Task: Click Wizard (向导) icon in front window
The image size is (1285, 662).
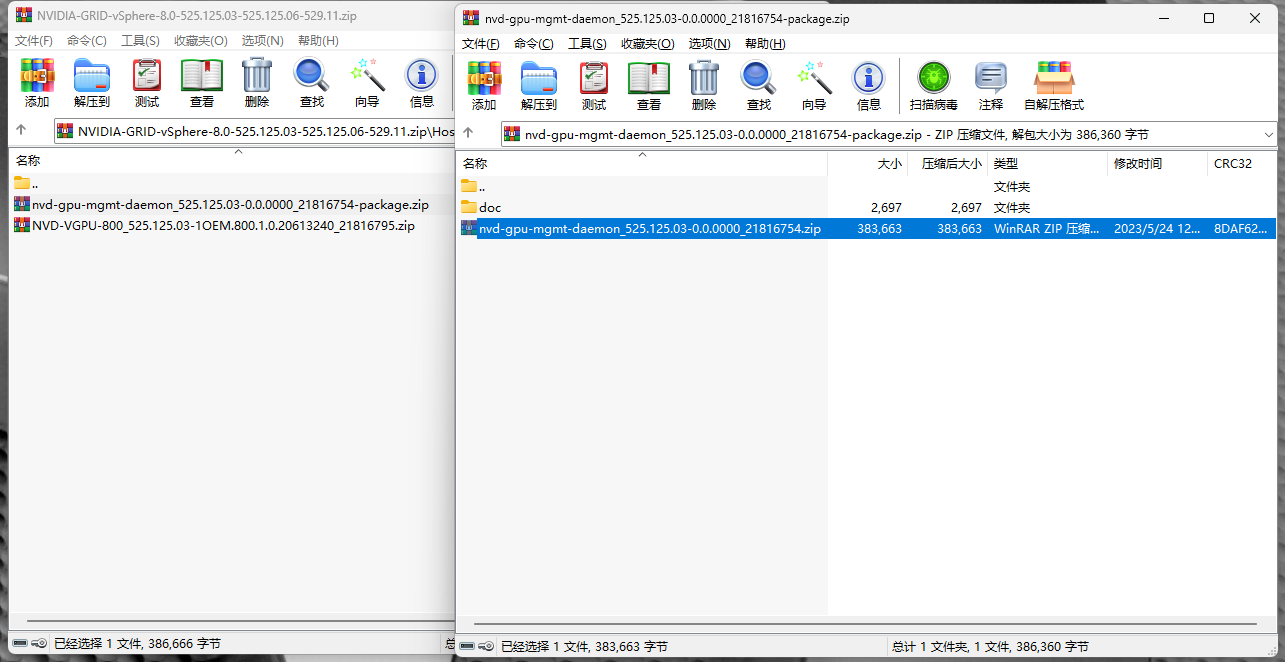Action: (814, 85)
